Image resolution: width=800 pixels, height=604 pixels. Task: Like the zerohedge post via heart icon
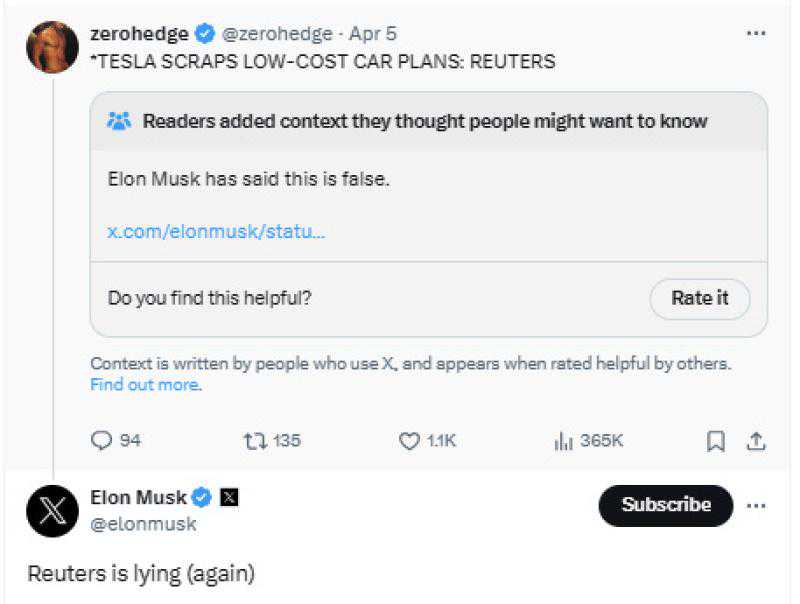408,440
